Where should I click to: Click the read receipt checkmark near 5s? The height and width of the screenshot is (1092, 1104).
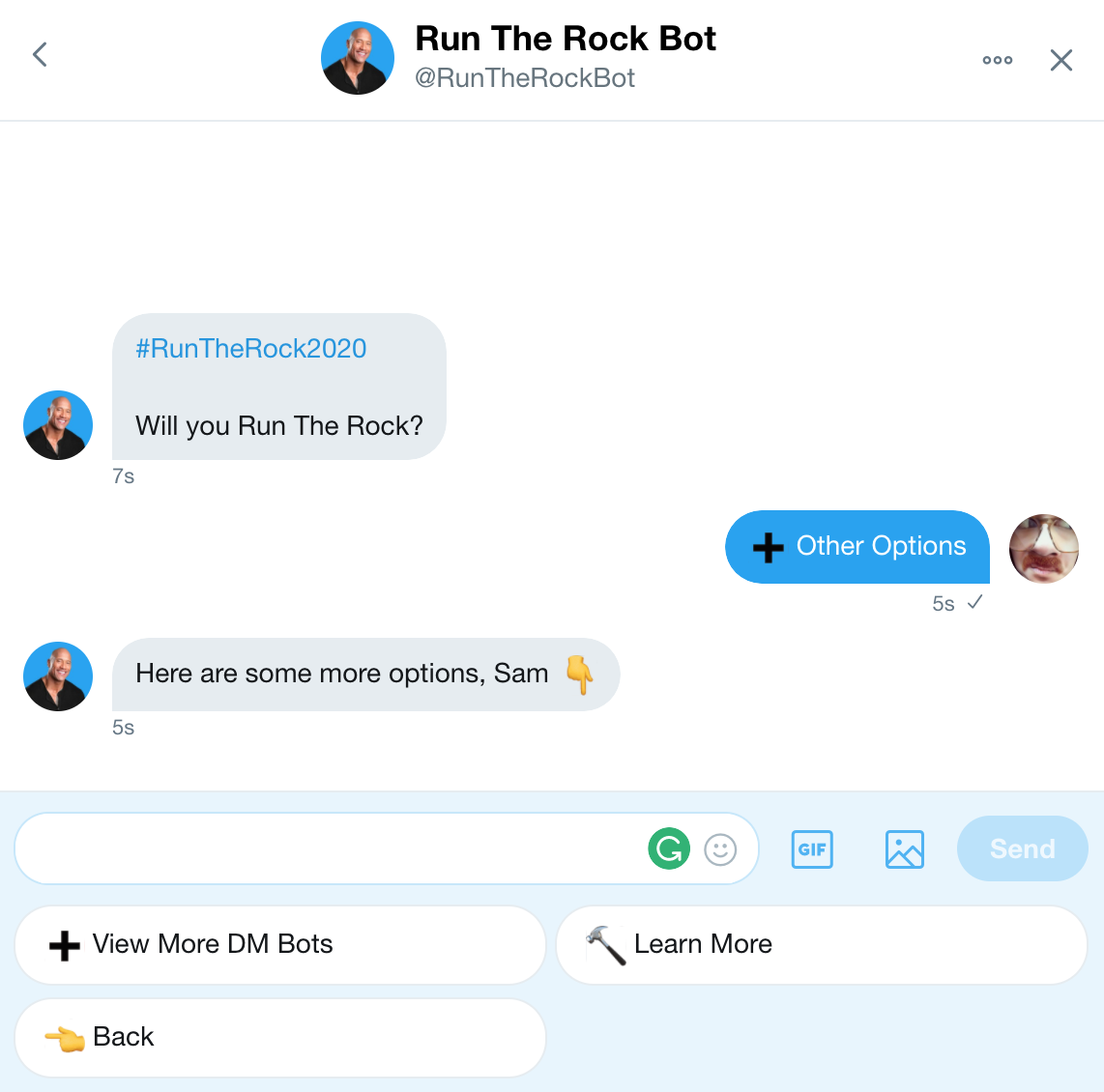click(x=974, y=602)
